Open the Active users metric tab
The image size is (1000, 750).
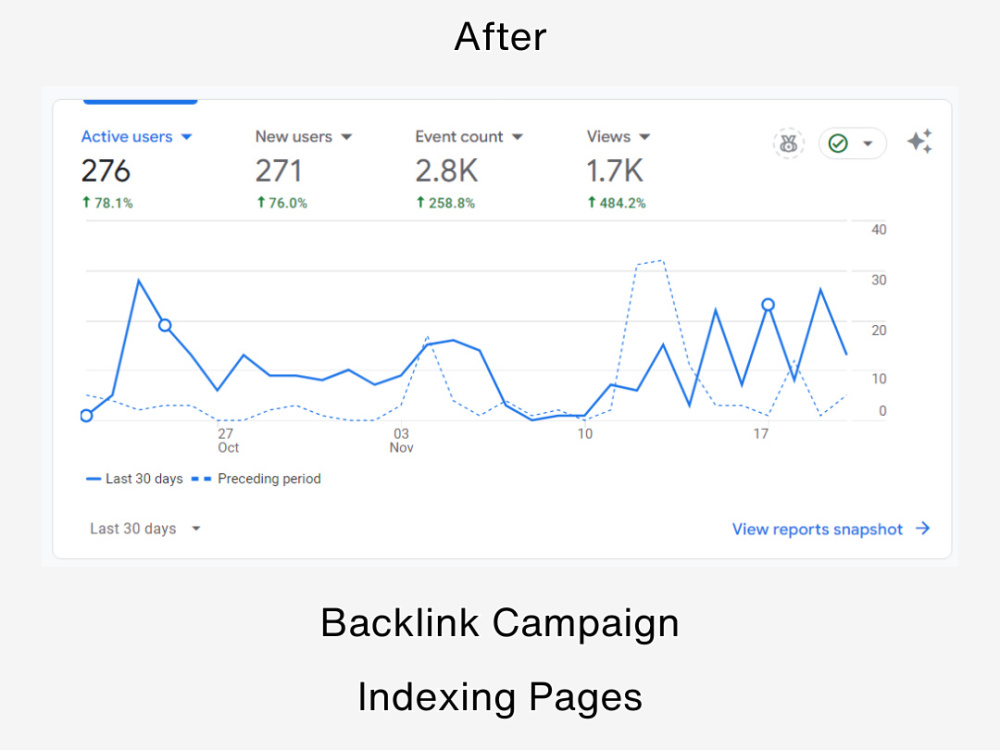(126, 136)
